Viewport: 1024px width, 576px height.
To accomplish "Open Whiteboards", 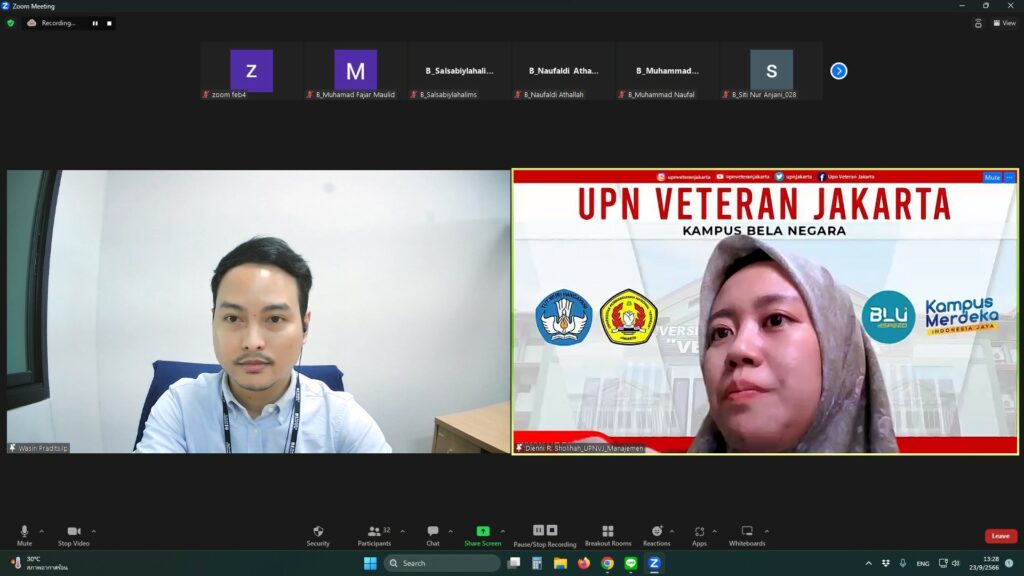I will [747, 536].
